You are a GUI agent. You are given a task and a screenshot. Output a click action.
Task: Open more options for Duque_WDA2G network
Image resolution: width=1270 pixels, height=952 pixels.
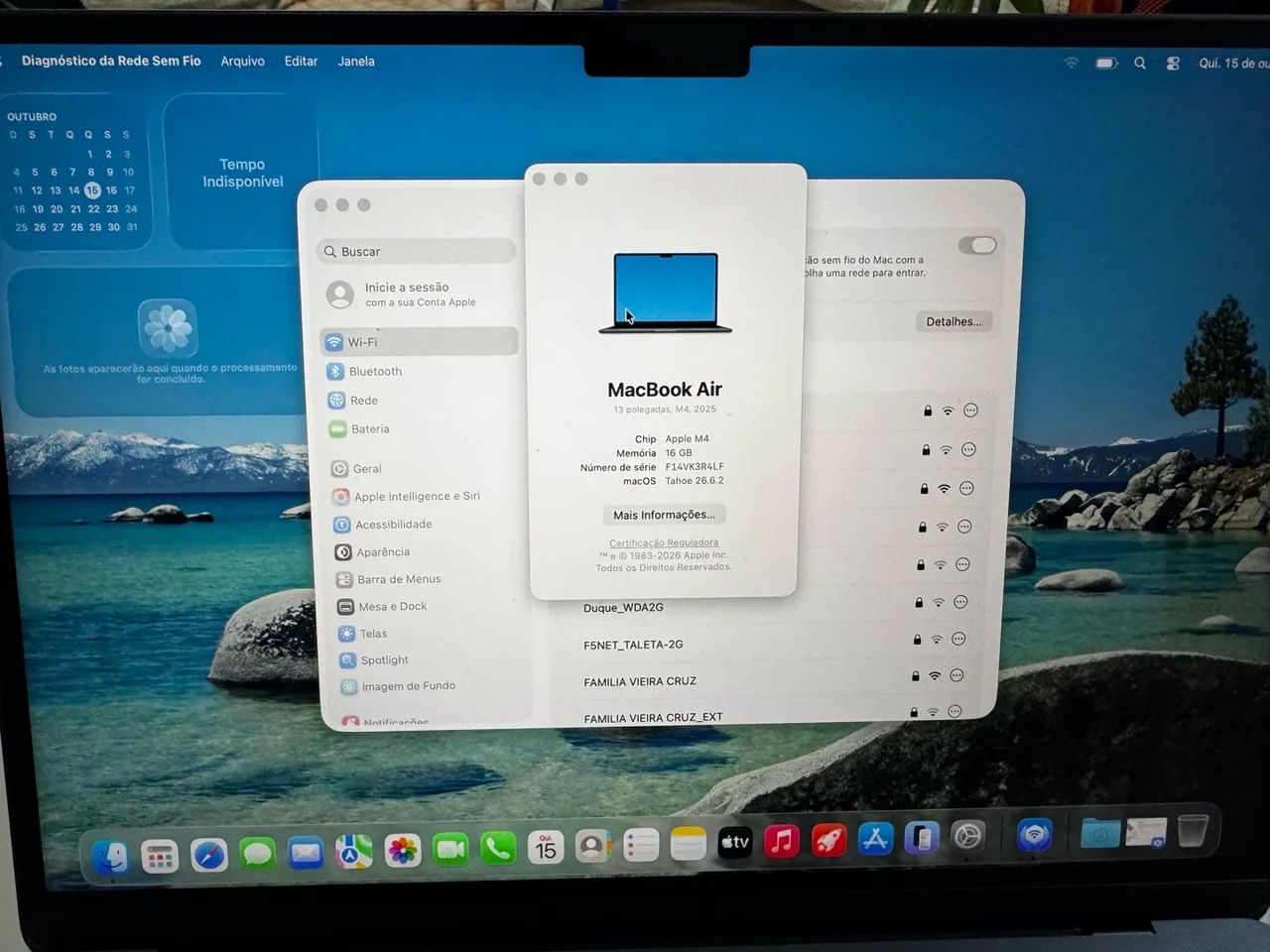coord(960,602)
